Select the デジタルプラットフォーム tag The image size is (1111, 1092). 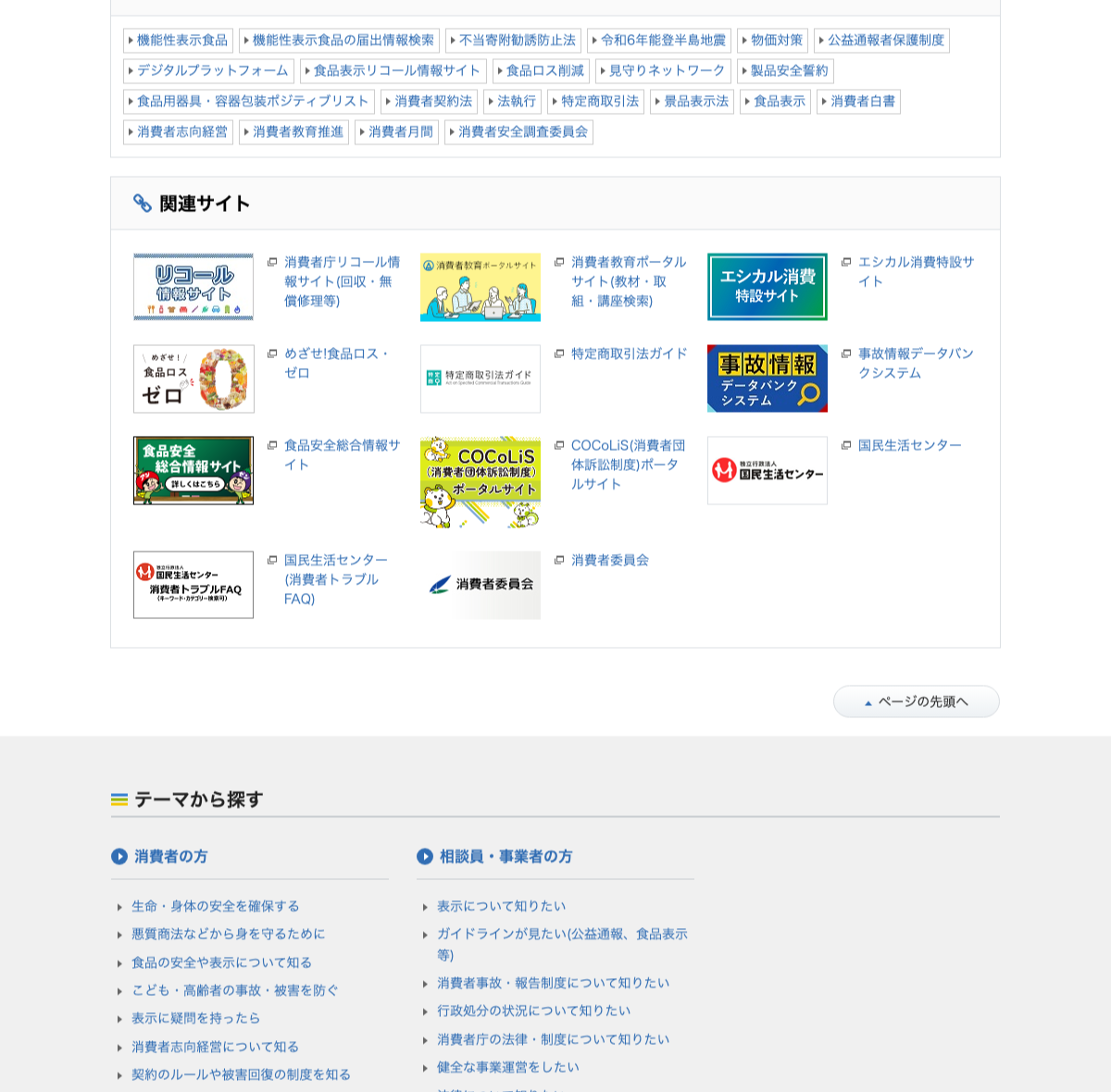[209, 71]
